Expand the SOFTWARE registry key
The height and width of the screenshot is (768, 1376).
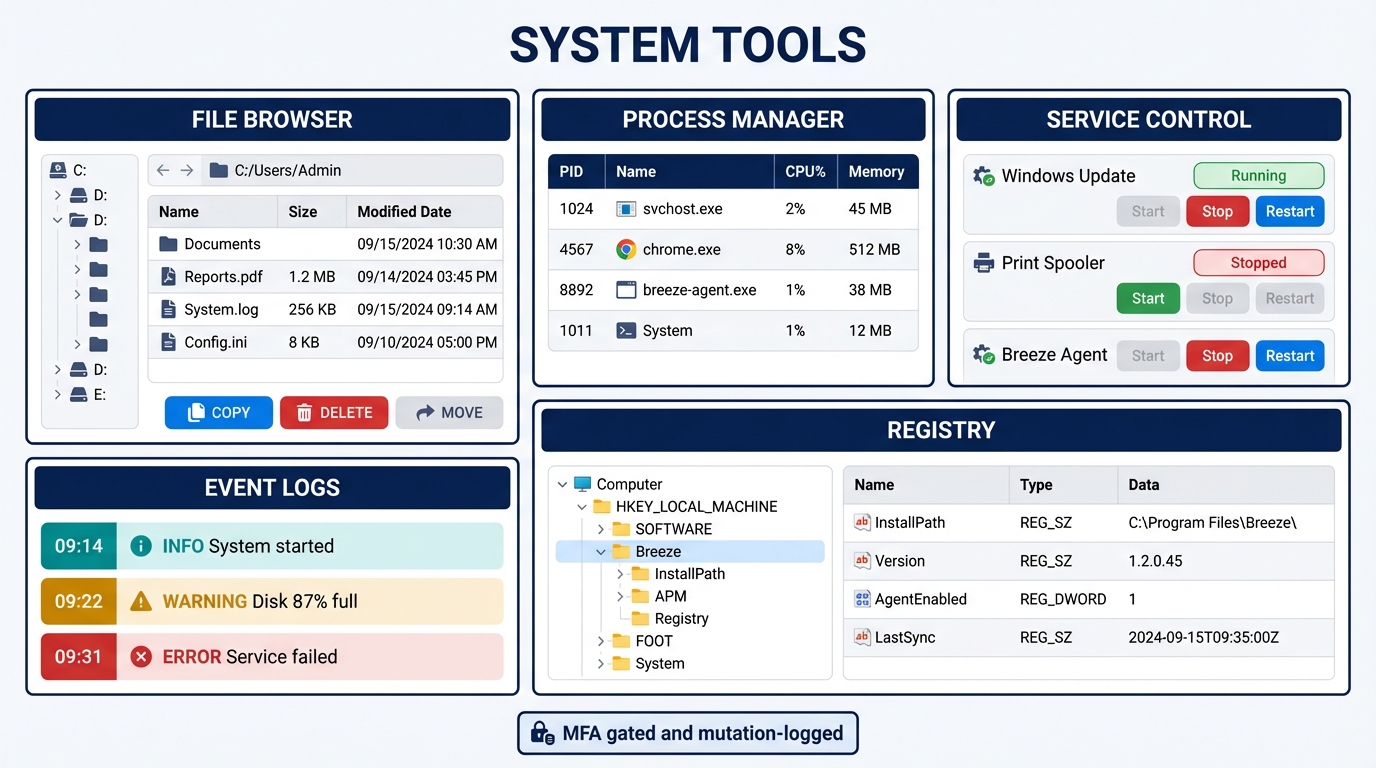(600, 528)
